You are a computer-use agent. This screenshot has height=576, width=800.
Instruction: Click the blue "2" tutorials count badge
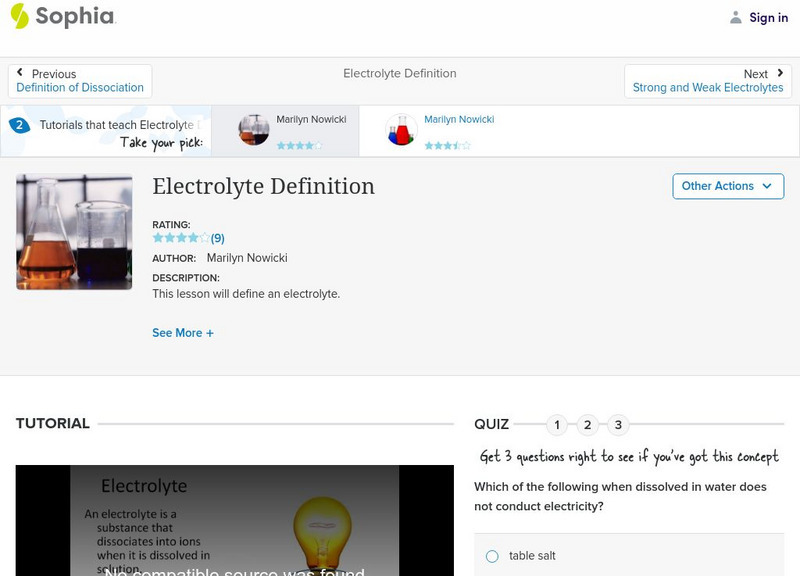pyautogui.click(x=18, y=124)
